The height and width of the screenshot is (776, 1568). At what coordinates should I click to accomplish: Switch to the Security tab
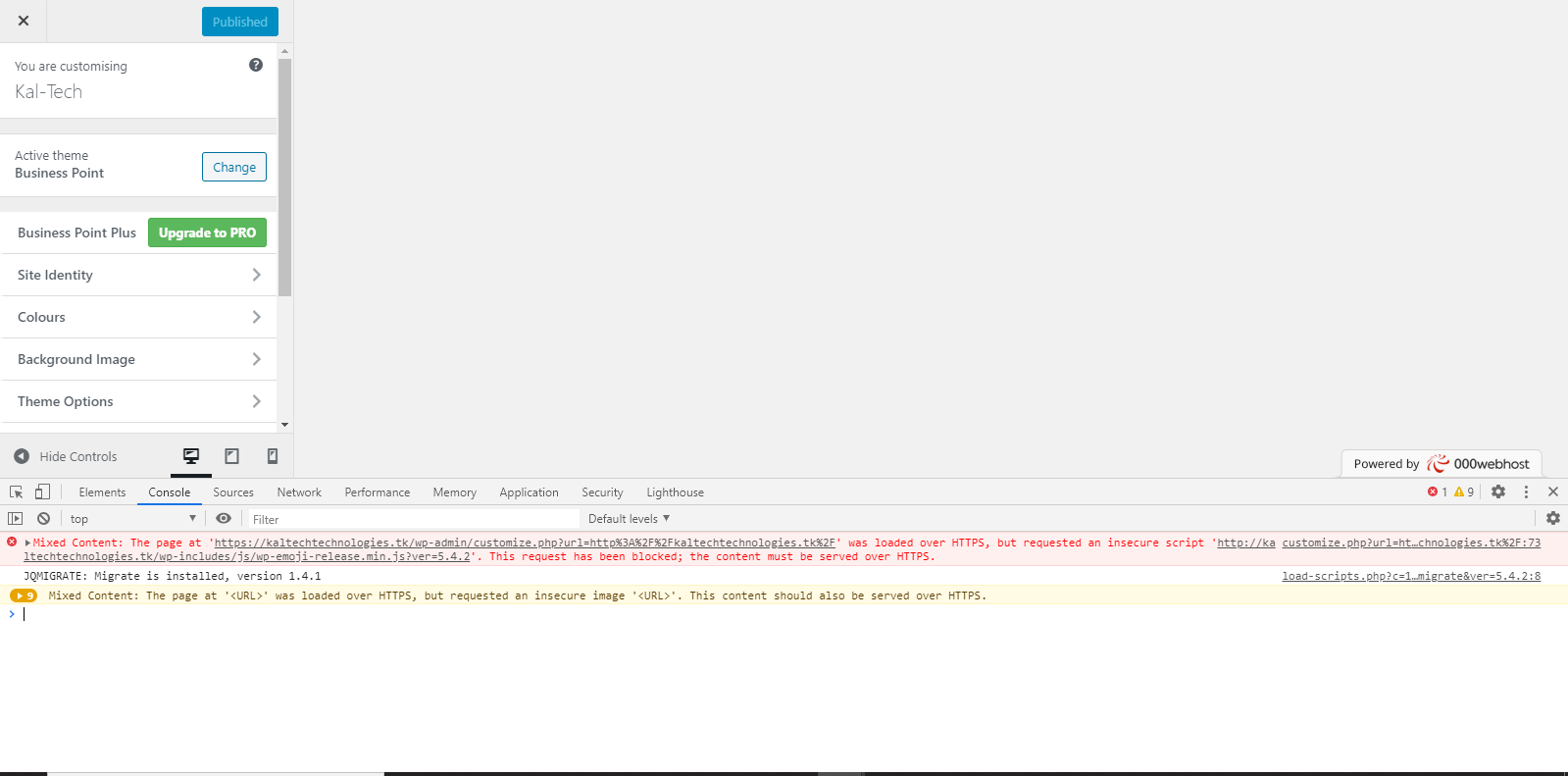602,492
